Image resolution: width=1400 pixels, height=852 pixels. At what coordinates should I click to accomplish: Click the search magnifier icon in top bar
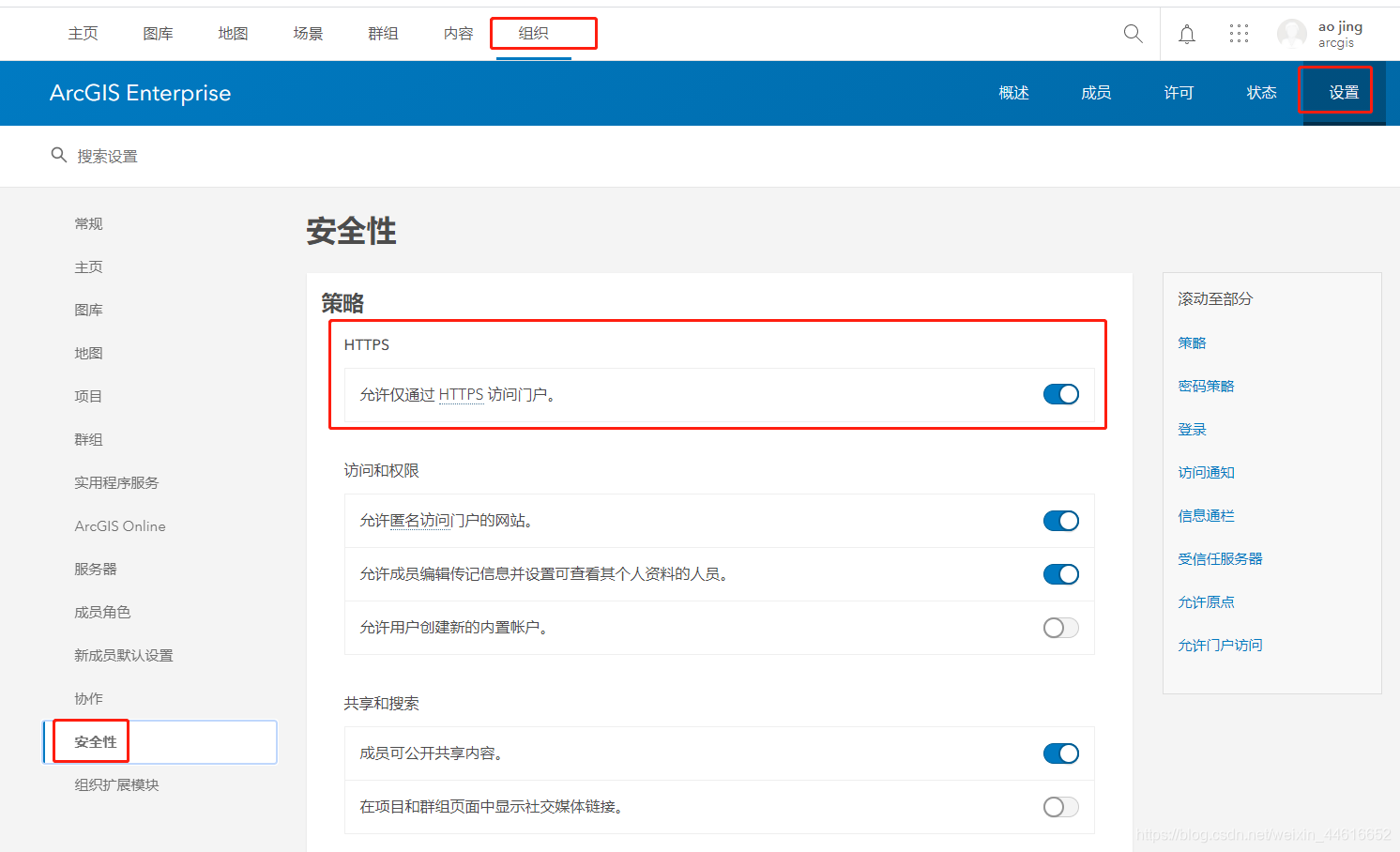click(1133, 34)
